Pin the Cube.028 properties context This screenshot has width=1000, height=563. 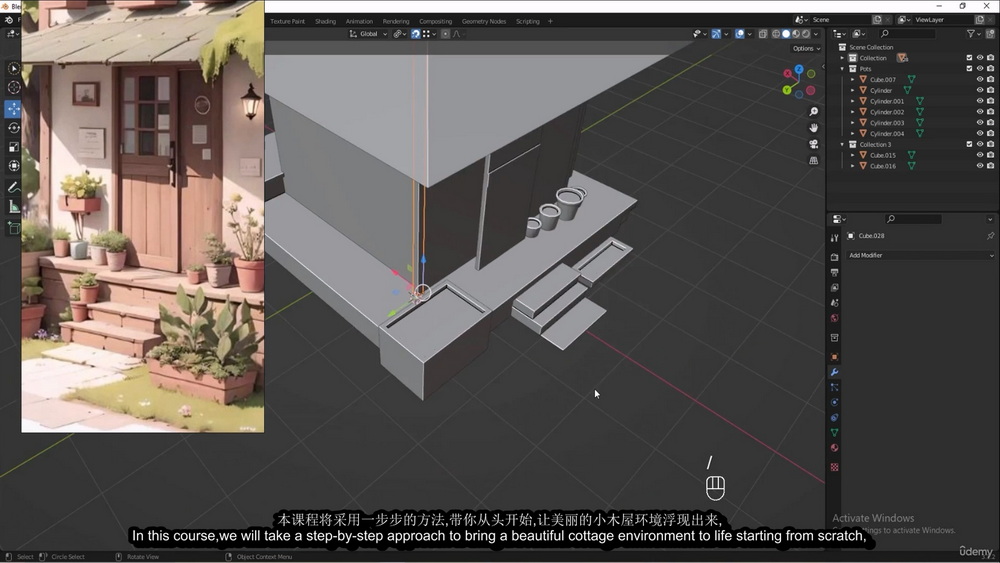coord(990,236)
